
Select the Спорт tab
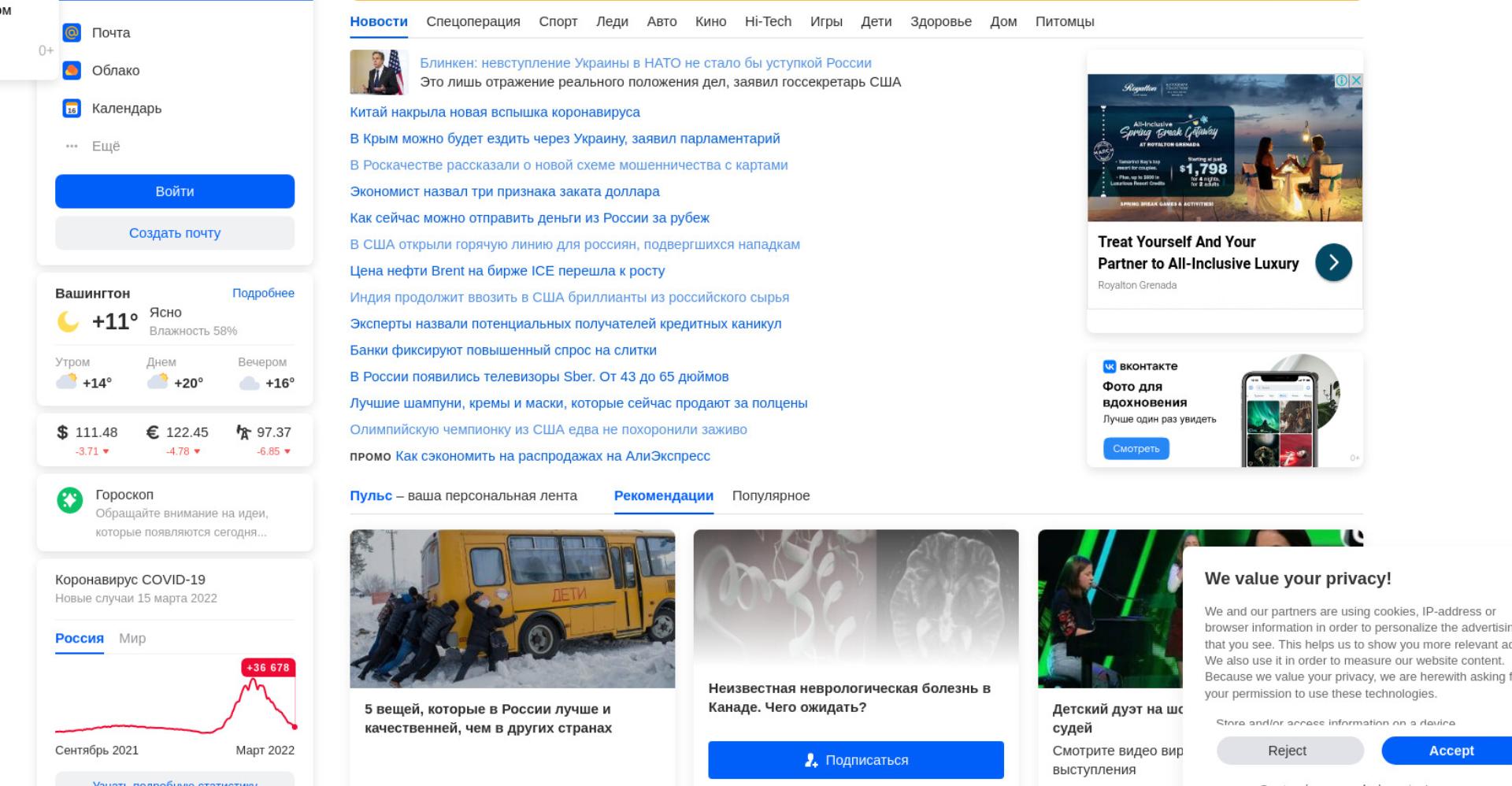(558, 21)
